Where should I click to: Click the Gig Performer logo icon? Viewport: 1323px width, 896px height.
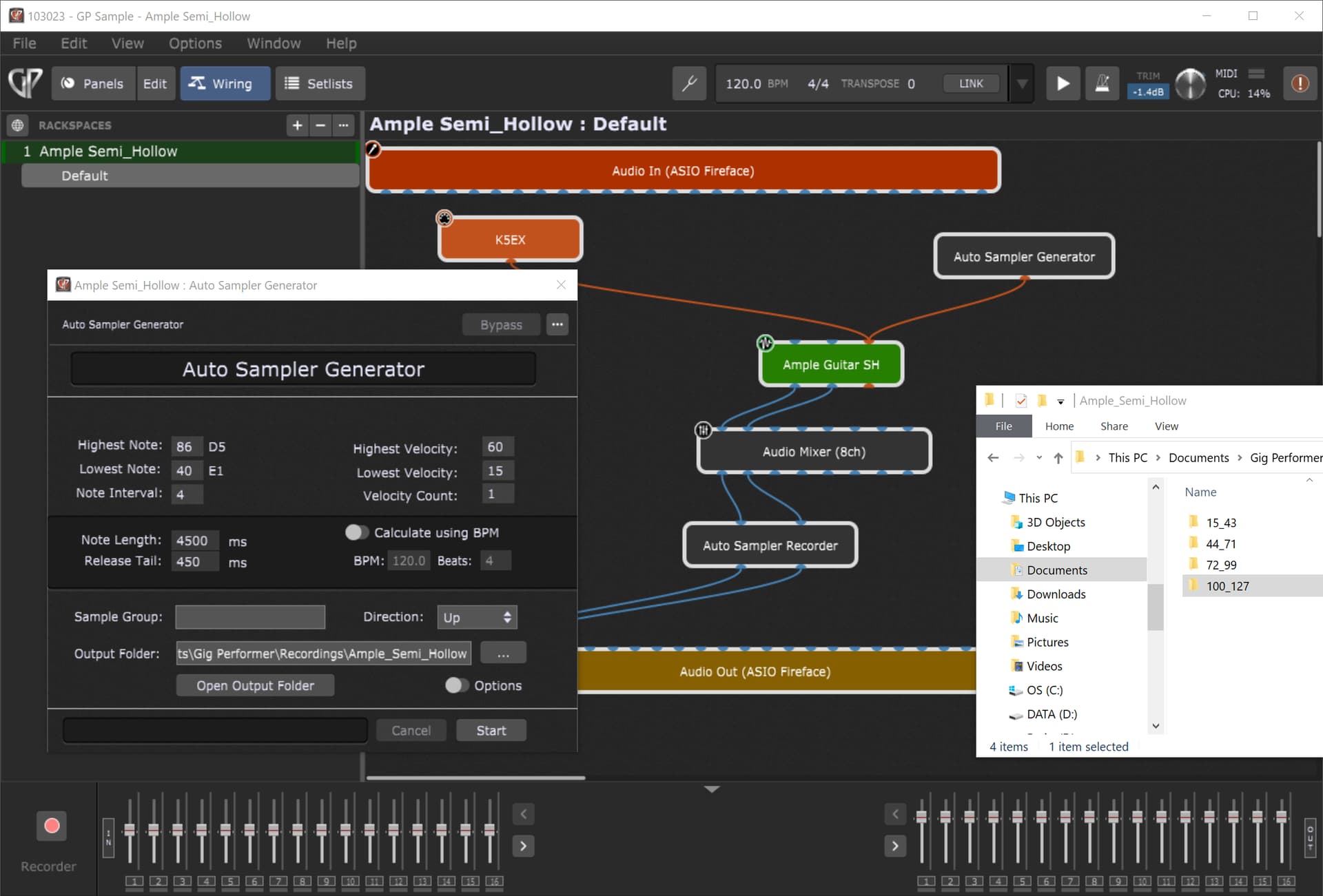[x=25, y=83]
